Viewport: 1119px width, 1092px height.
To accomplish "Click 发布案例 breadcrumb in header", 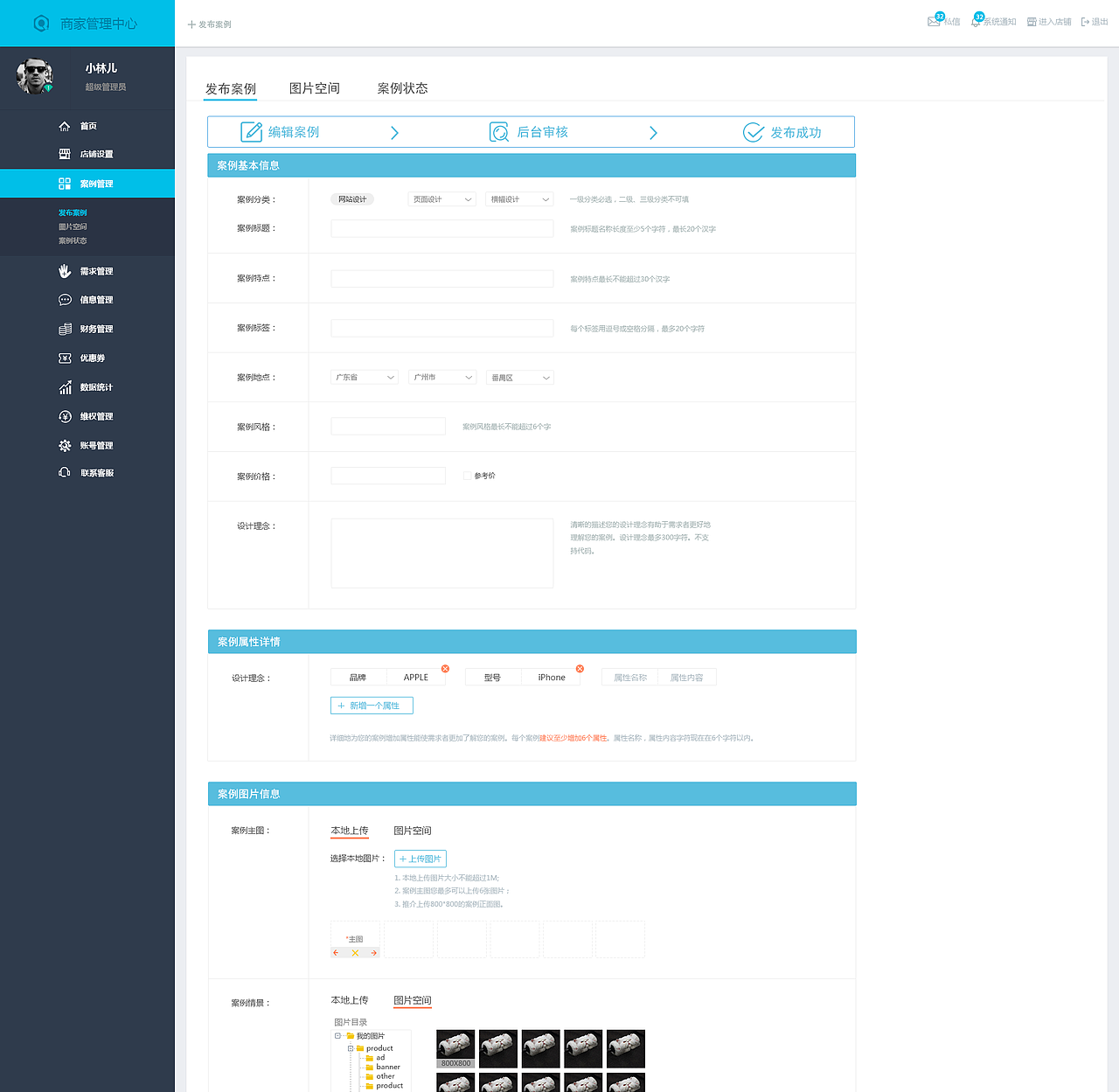I will pyautogui.click(x=210, y=24).
